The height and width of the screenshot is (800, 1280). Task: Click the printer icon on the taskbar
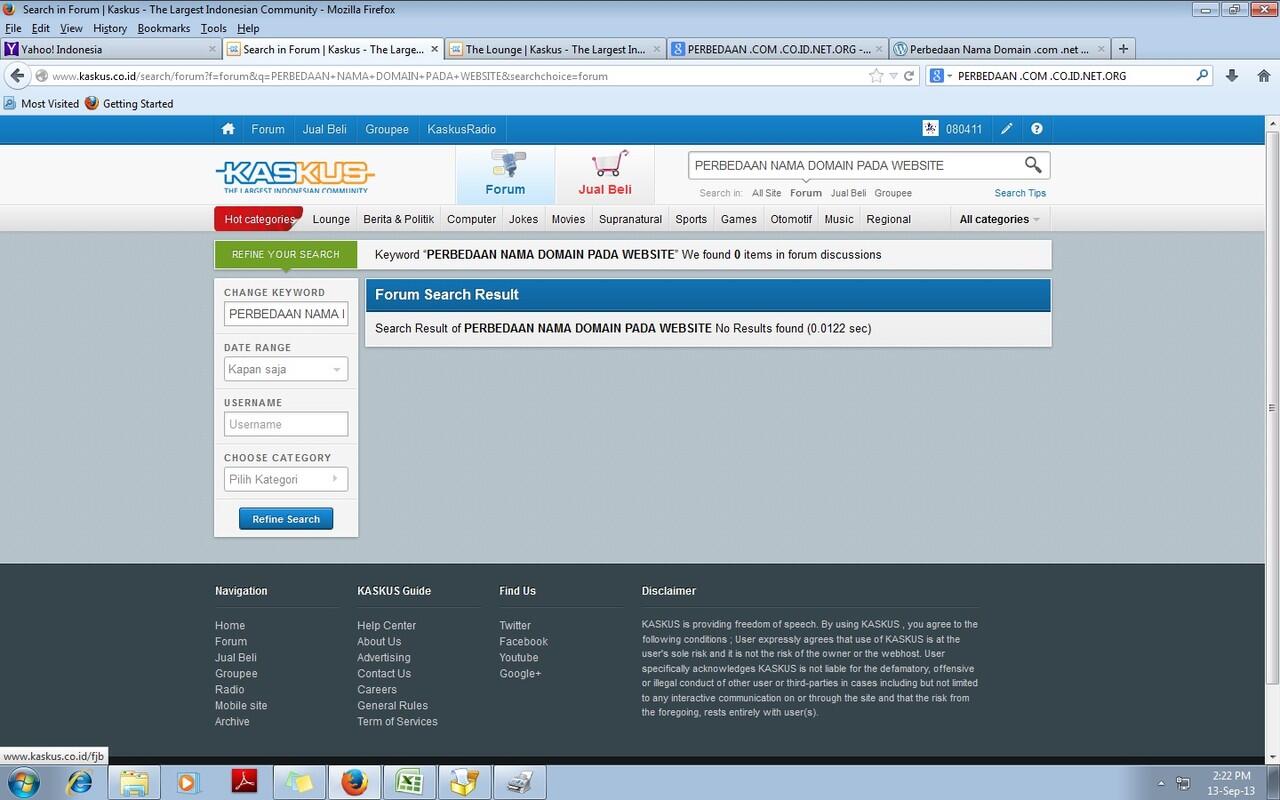tap(519, 782)
